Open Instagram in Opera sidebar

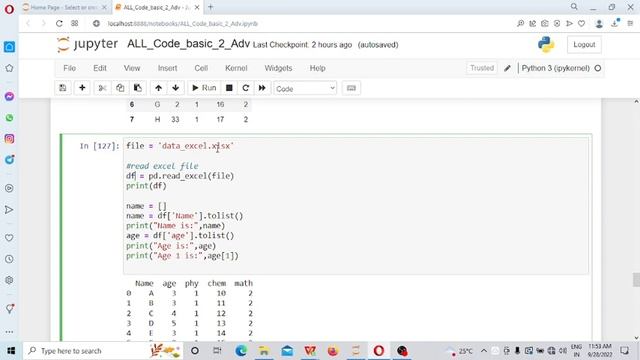[9, 139]
